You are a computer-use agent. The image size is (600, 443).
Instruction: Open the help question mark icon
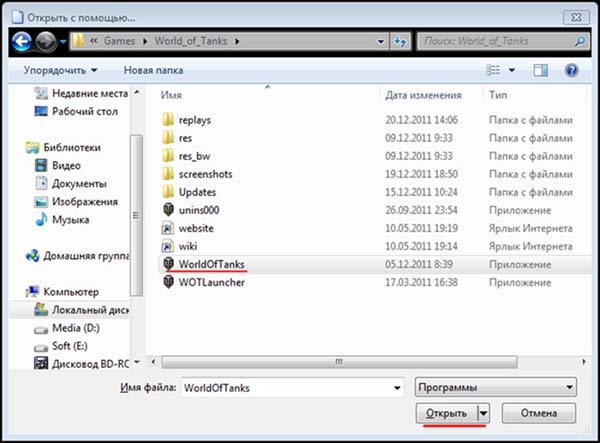(572, 71)
